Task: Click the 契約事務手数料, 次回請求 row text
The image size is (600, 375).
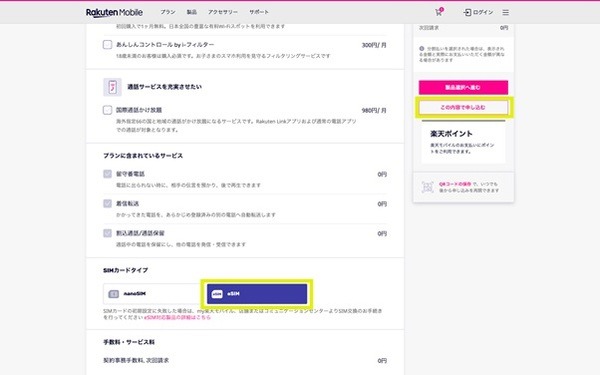Action: click(136, 360)
